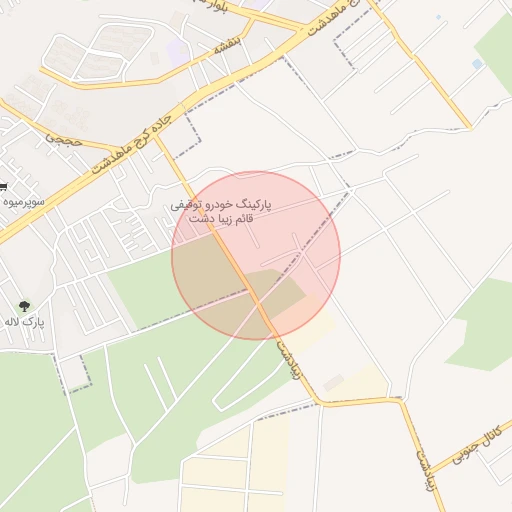Screen dimensions: 512x512
Task: Select the پارک لاله park label
Action: click(24, 322)
